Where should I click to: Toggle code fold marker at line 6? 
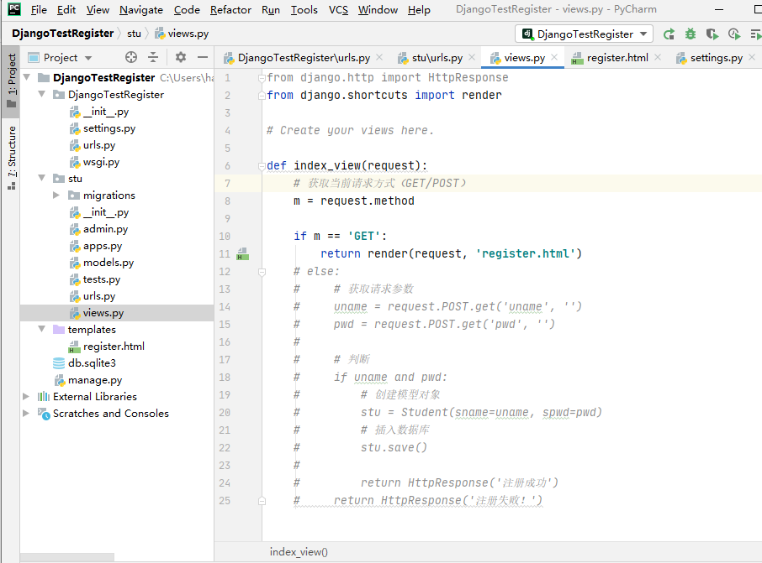coord(261,166)
